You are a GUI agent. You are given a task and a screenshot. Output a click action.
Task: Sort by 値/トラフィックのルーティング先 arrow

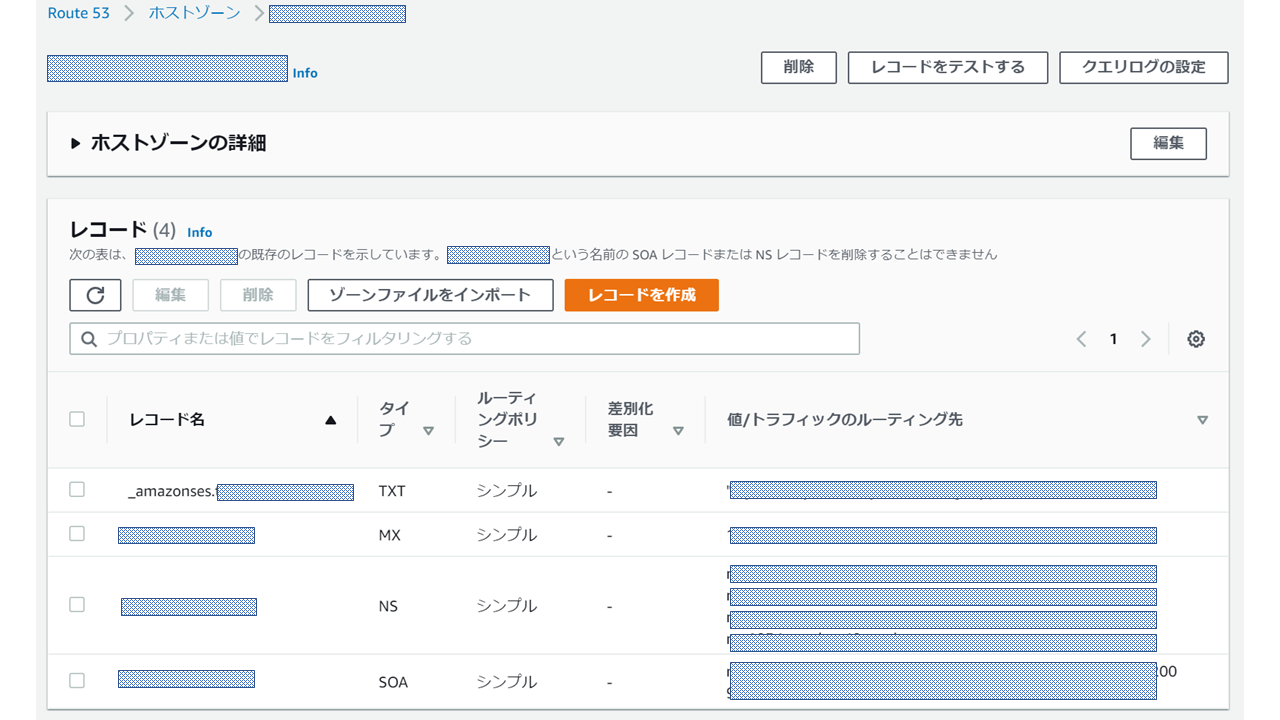pyautogui.click(x=1203, y=420)
